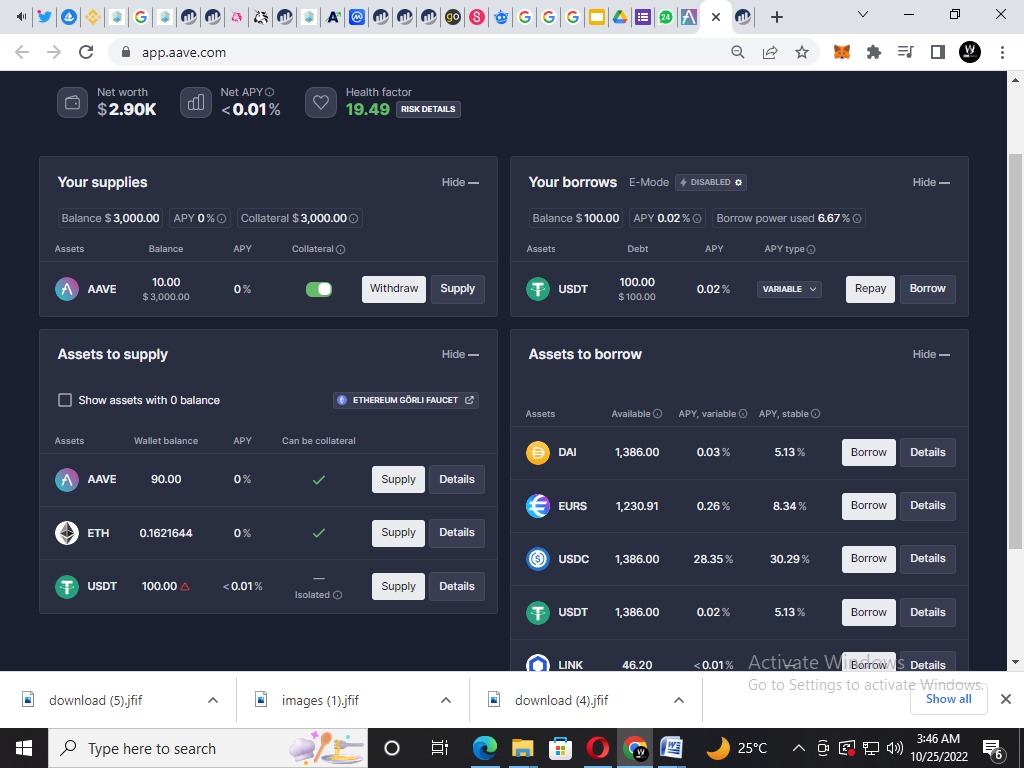Enable Show assets with 0 balance
Screen dimensions: 1024x768
tap(64, 399)
